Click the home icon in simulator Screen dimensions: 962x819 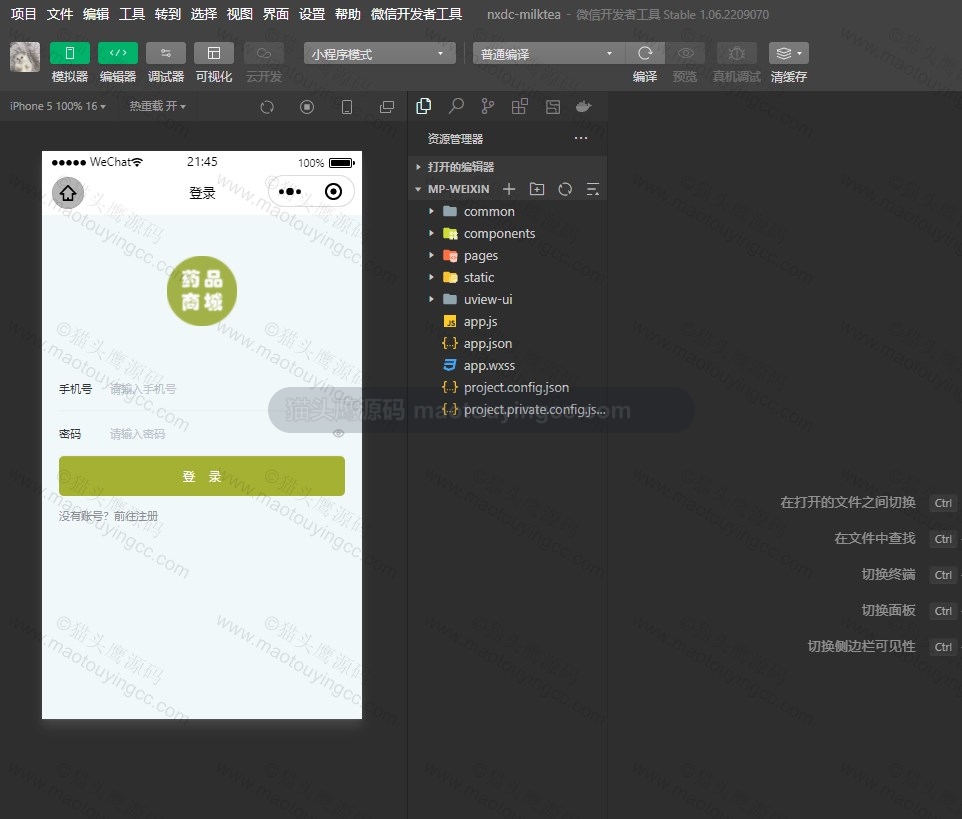pos(68,193)
